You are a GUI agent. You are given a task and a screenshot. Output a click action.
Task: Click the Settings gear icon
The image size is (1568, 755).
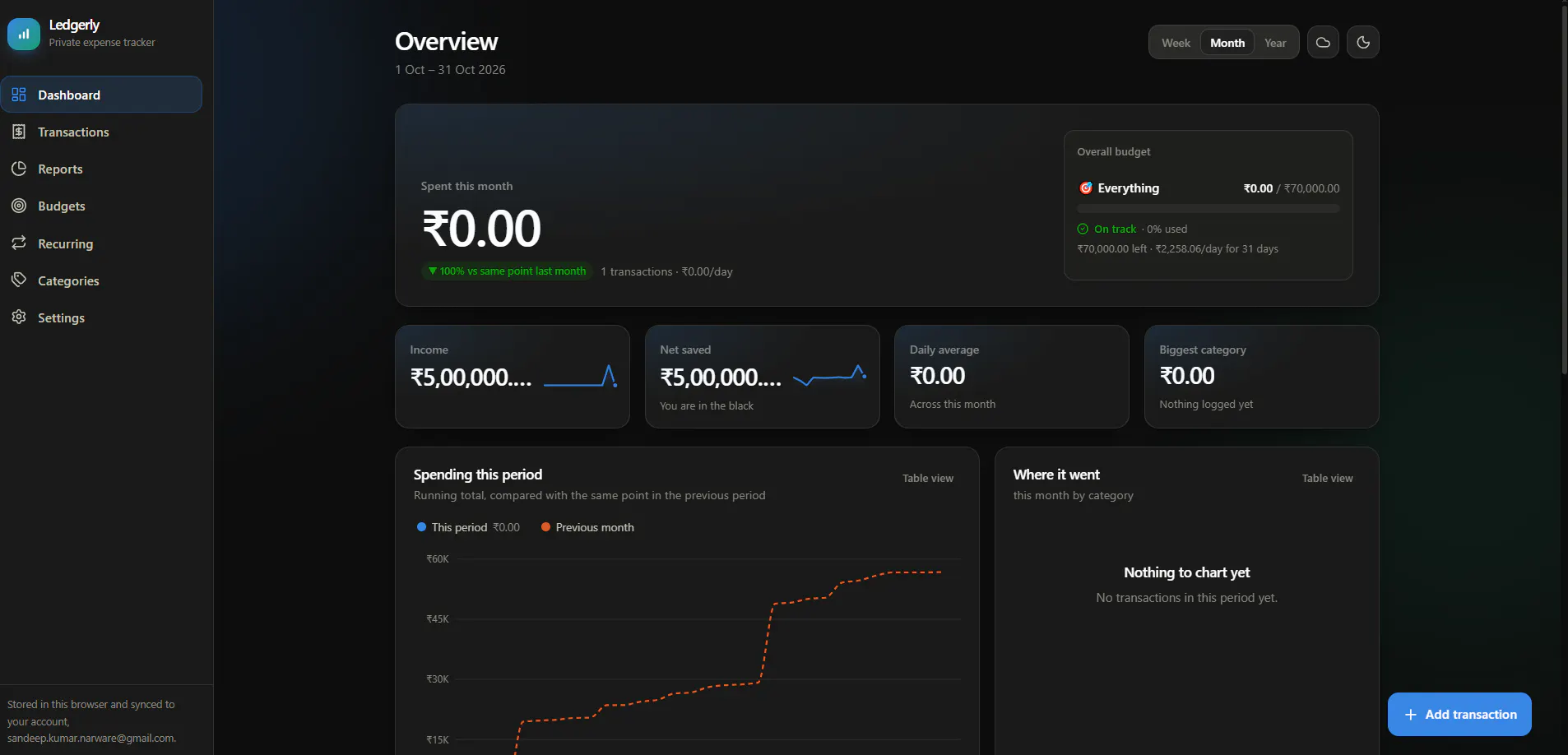19,317
